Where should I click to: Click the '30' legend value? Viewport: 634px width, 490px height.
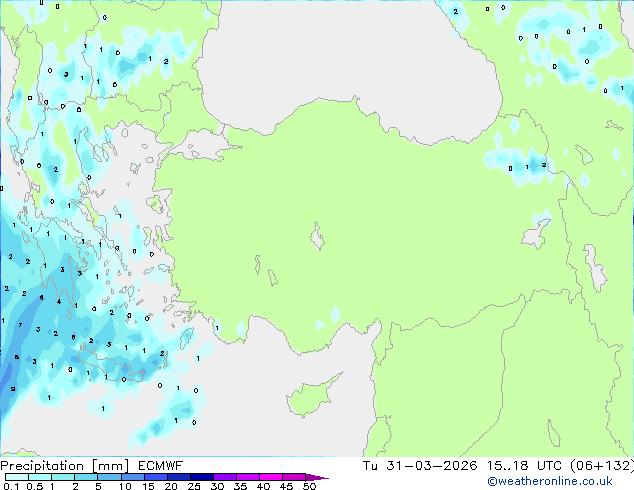(217, 486)
